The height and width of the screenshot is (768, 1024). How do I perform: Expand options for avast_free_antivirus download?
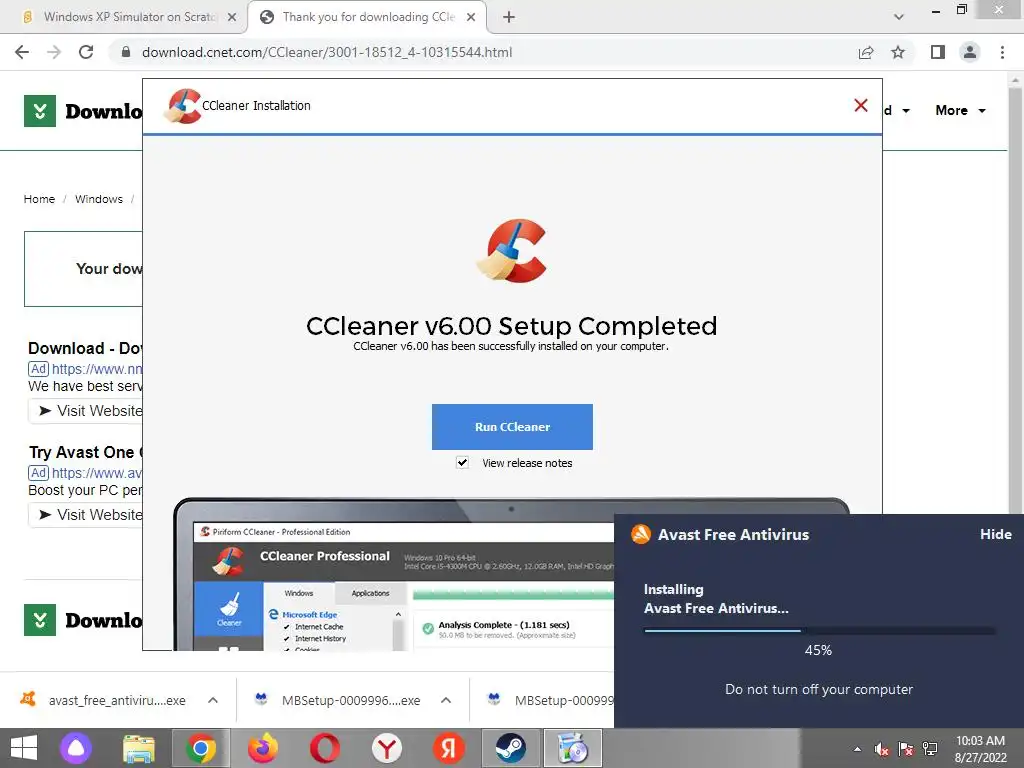pyautogui.click(x=213, y=700)
